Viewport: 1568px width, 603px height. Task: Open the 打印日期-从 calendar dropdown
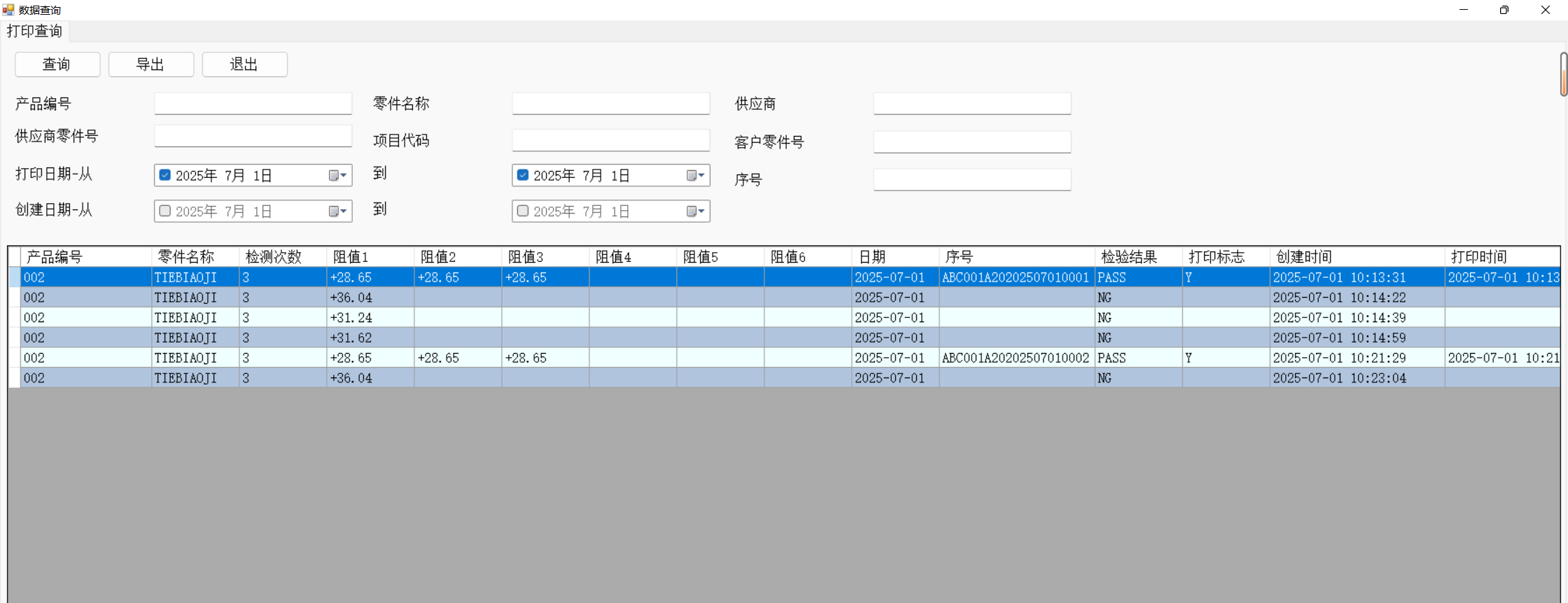(x=339, y=175)
